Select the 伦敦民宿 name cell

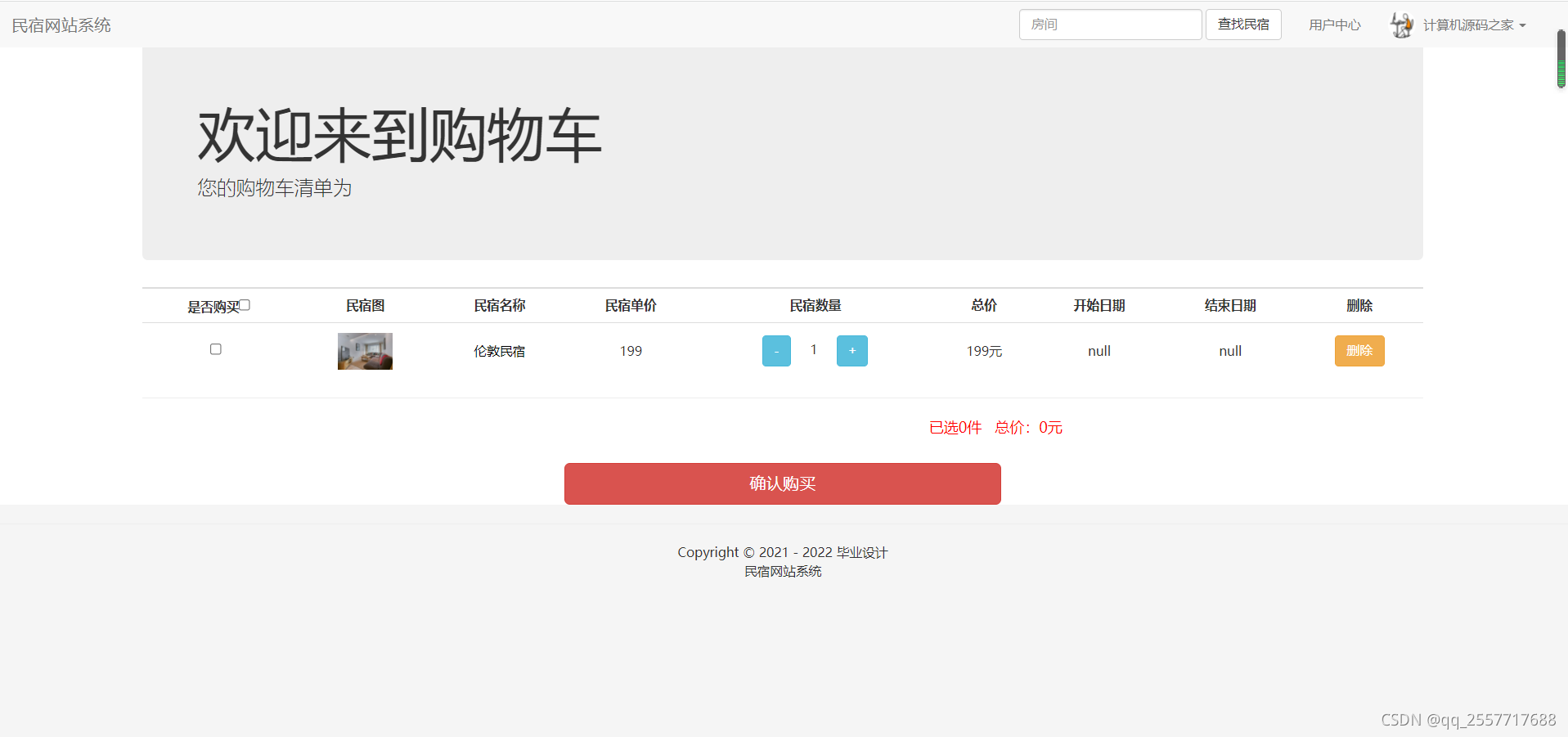(500, 351)
